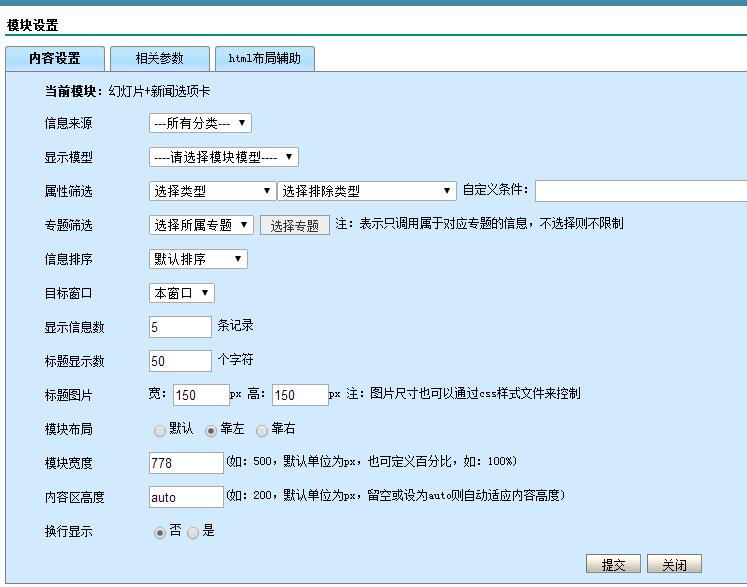
Task: Set 换行显示 to 否
Action: 160,533
